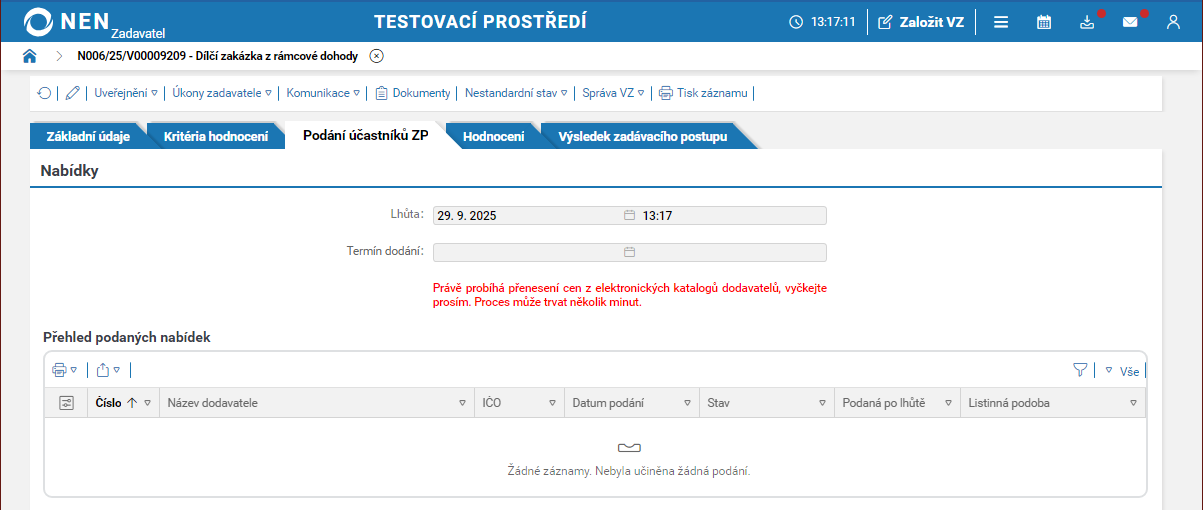Open the hamburger main menu

tap(1000, 21)
